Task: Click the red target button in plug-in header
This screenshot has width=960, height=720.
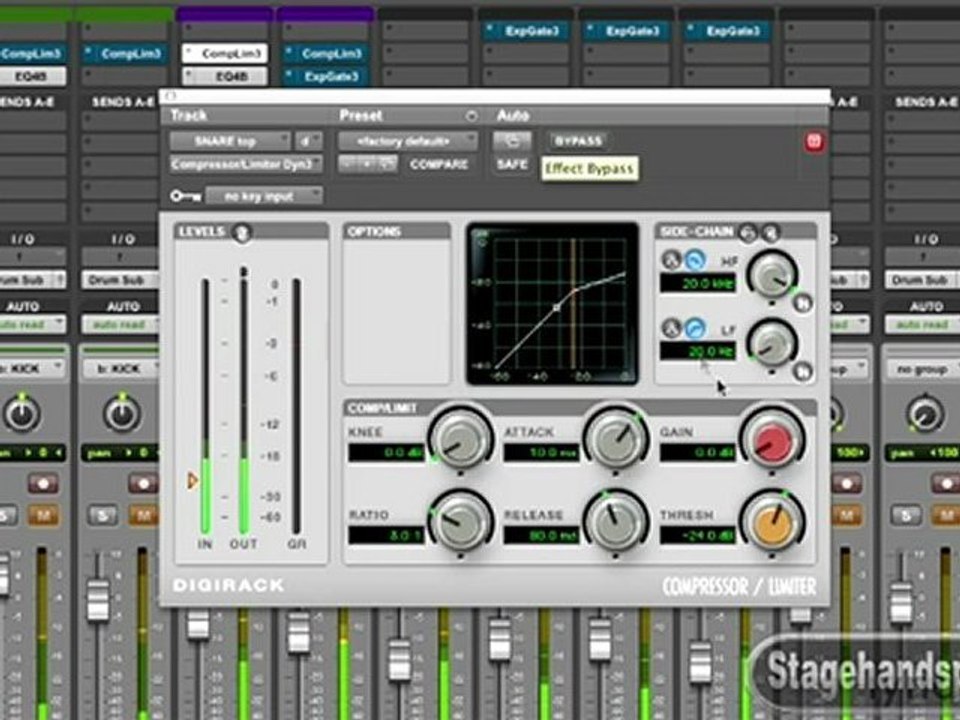Action: click(814, 142)
